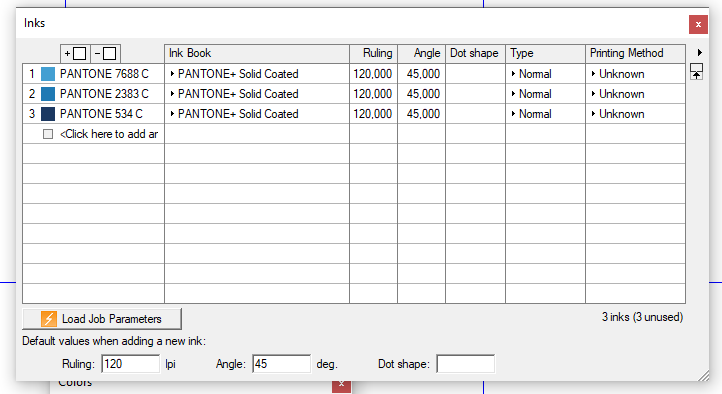Image resolution: width=722 pixels, height=394 pixels.
Task: Click the Ruling column header
Action: coord(373,53)
